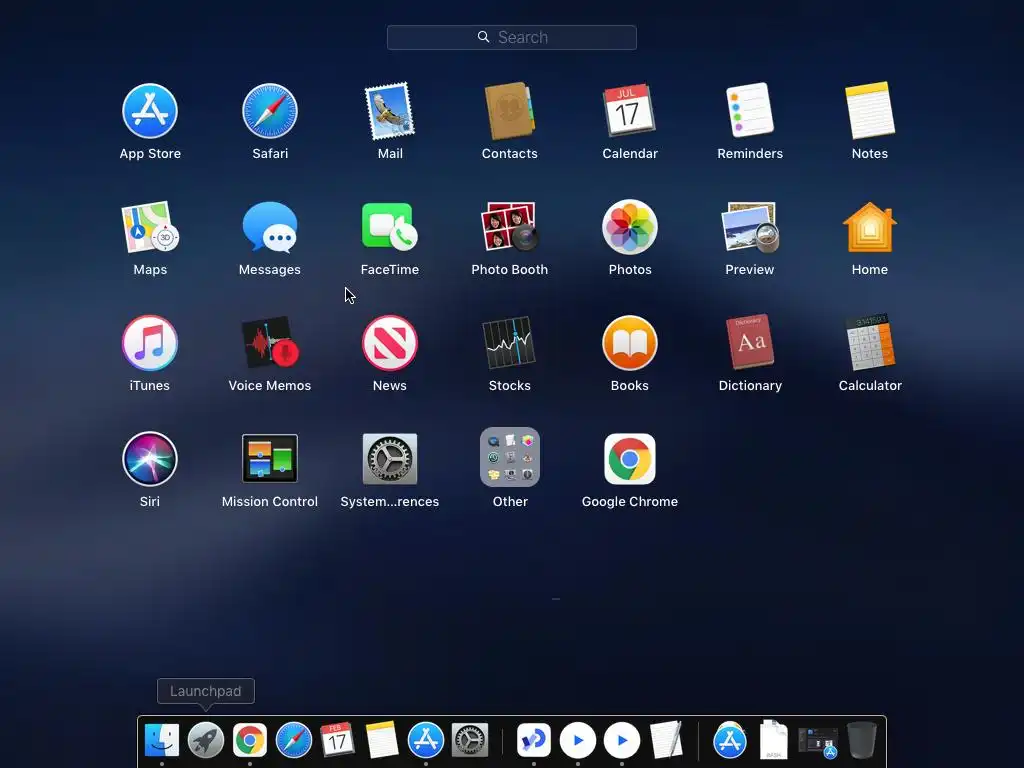Open Notes from the Launchpad grid

(x=870, y=110)
